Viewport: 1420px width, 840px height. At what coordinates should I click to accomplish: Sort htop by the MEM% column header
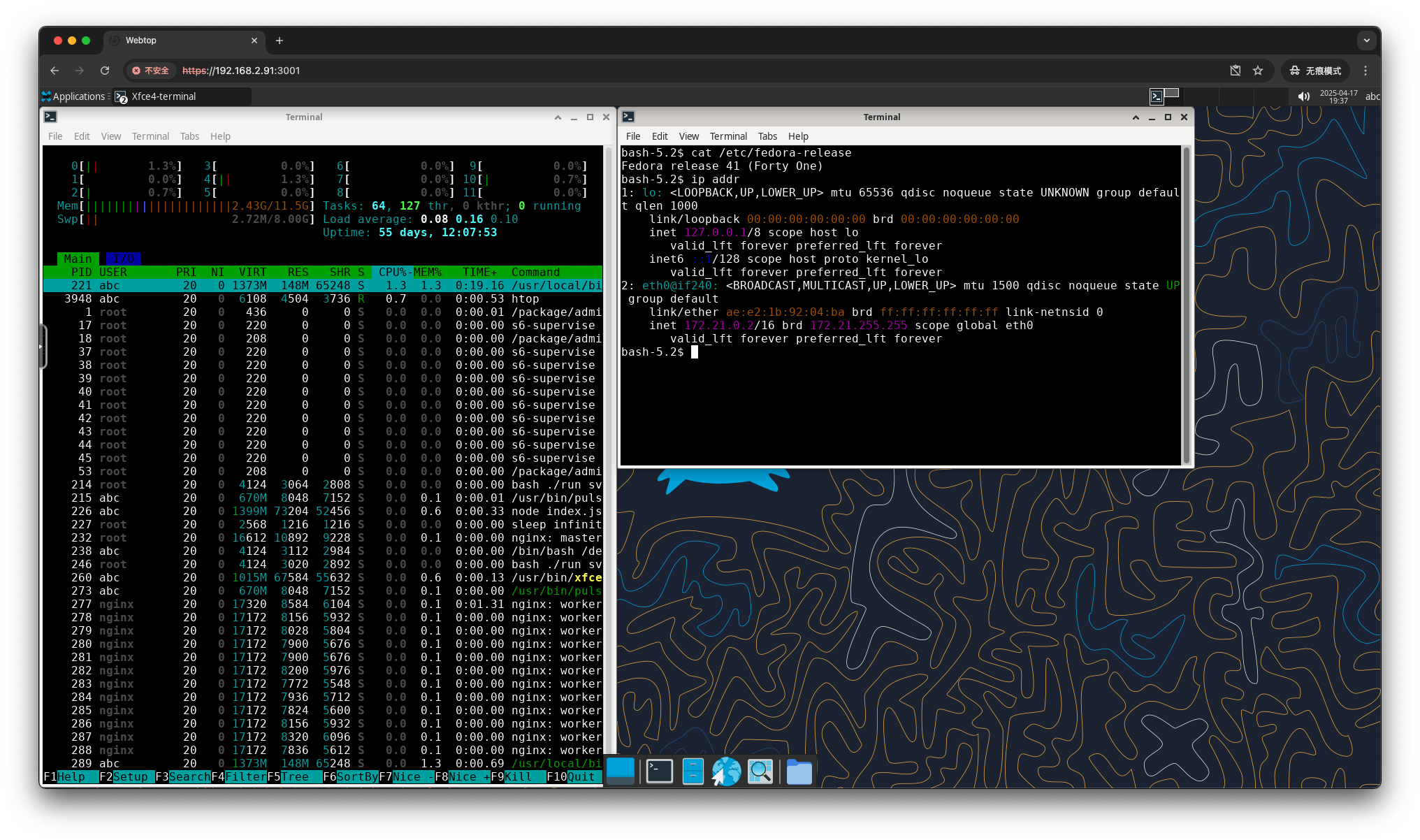pyautogui.click(x=427, y=272)
